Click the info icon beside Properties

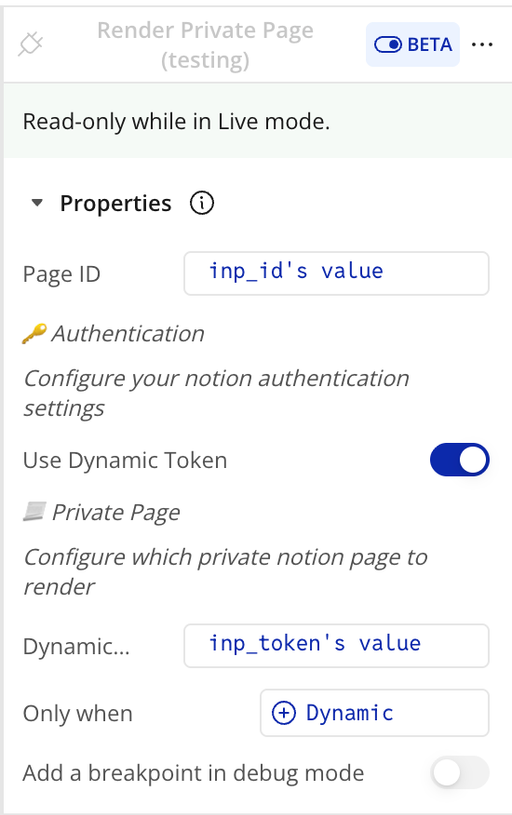[x=202, y=203]
